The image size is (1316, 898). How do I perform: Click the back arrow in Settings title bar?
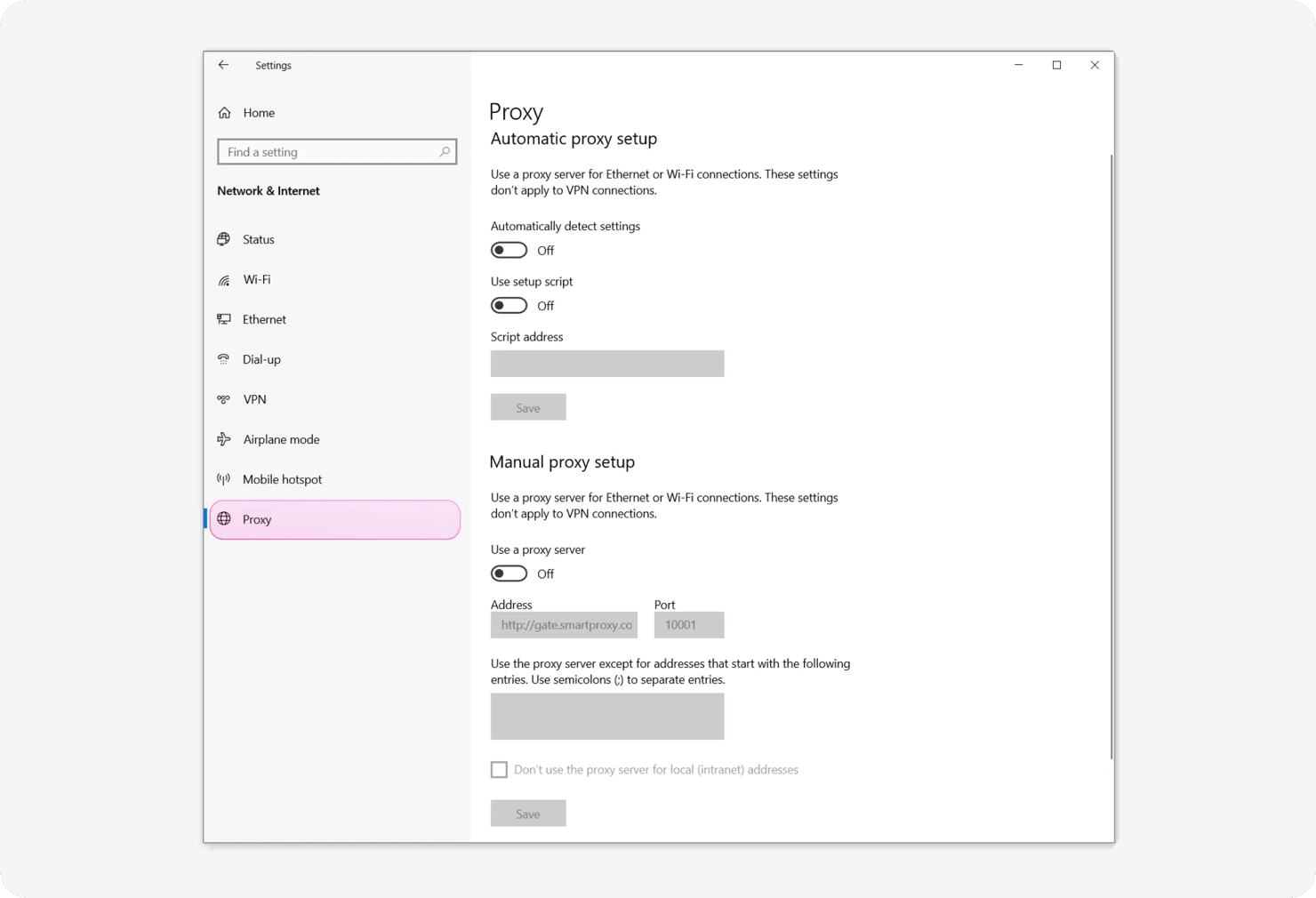coord(223,65)
